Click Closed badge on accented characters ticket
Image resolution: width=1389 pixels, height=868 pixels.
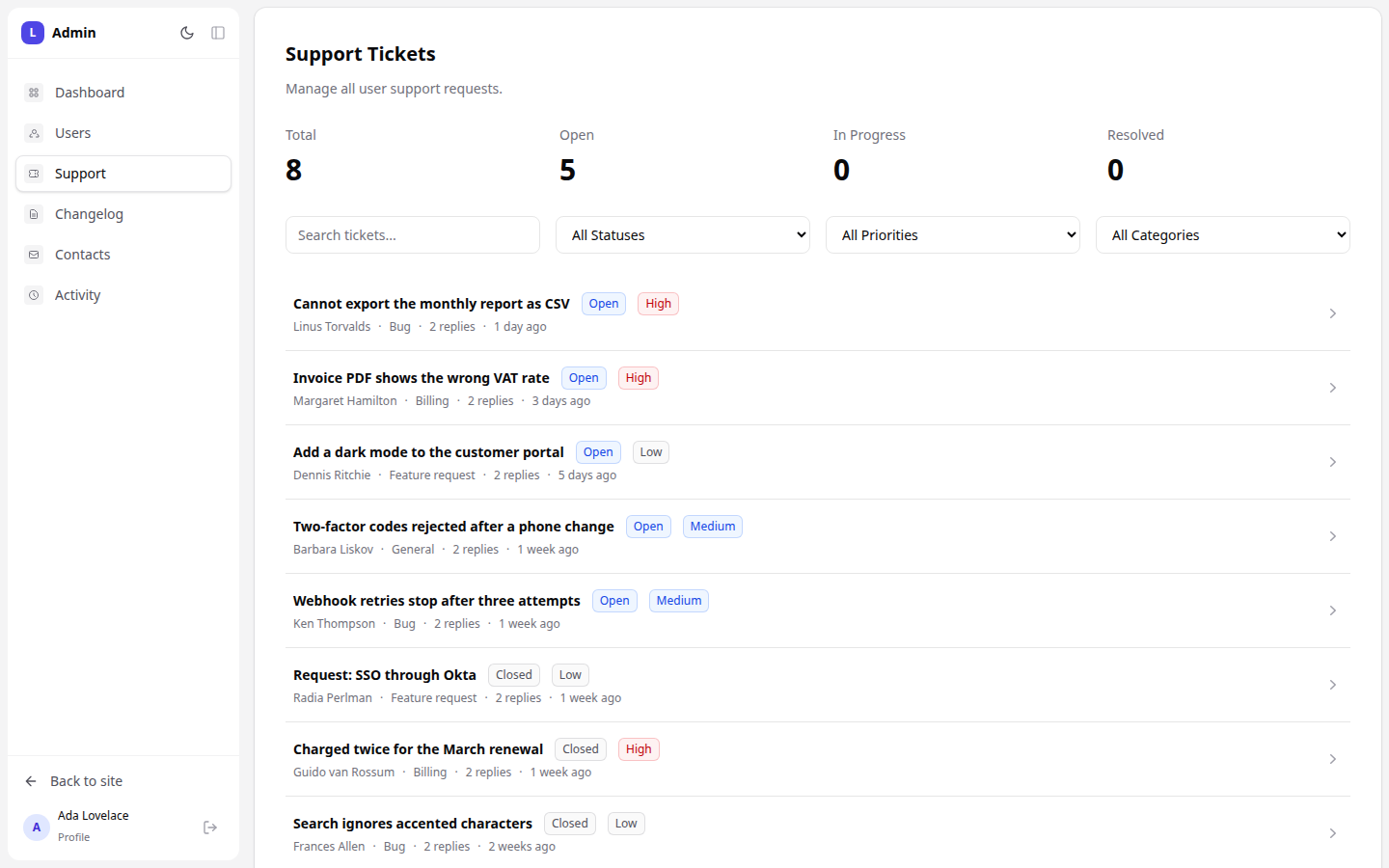(x=570, y=824)
